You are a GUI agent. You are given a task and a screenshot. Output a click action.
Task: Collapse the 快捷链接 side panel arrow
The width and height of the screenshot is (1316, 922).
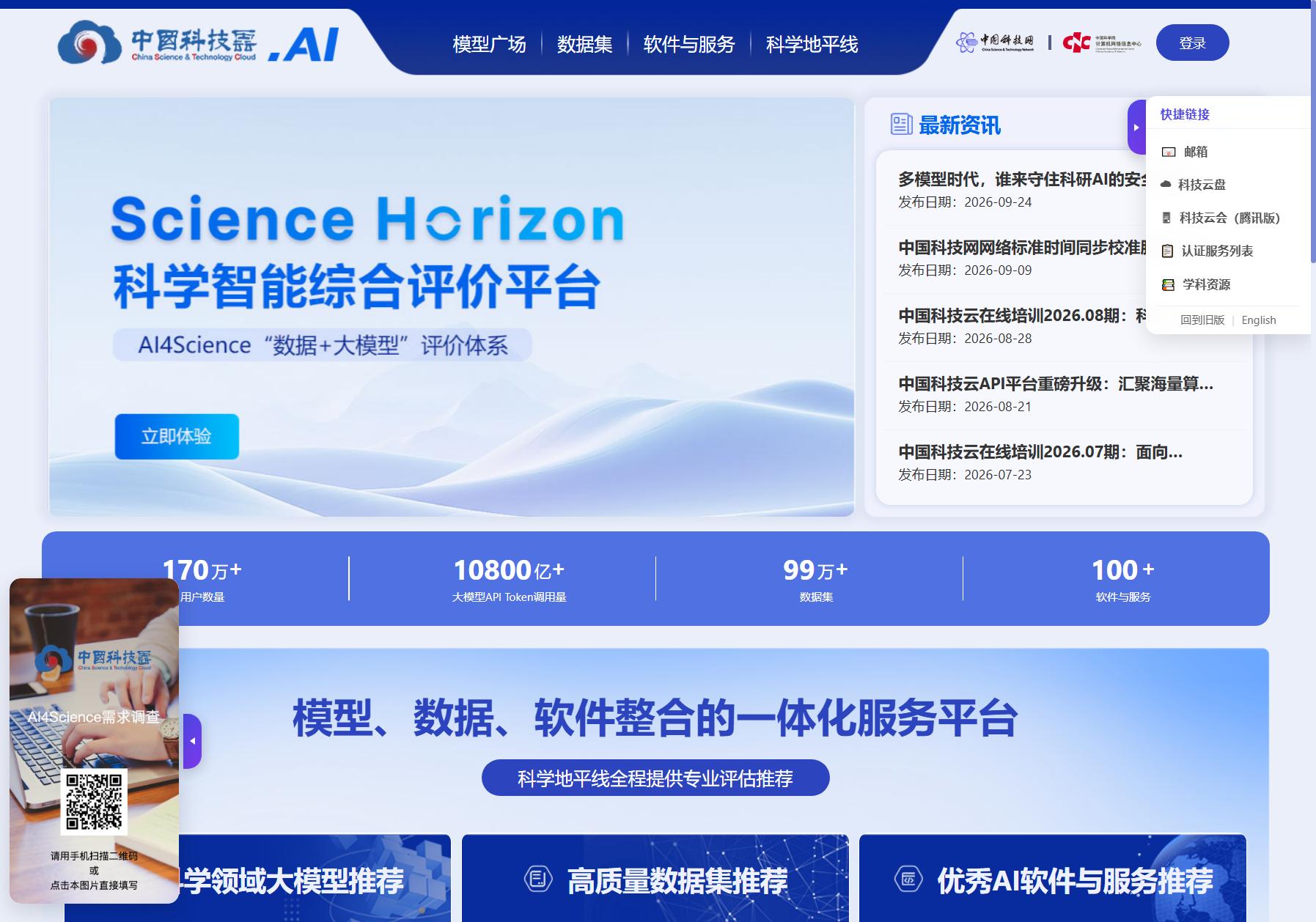[1136, 127]
